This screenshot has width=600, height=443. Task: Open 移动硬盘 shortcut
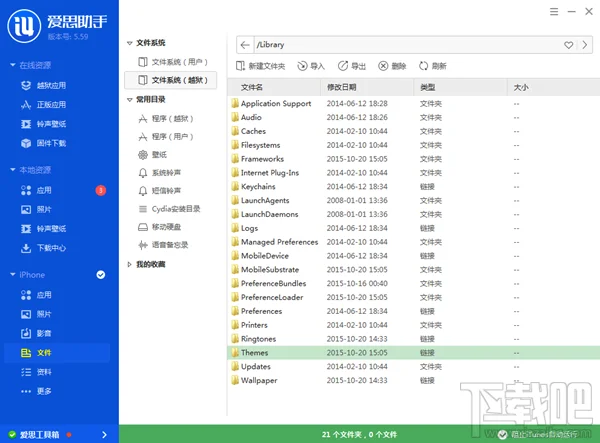[159, 227]
